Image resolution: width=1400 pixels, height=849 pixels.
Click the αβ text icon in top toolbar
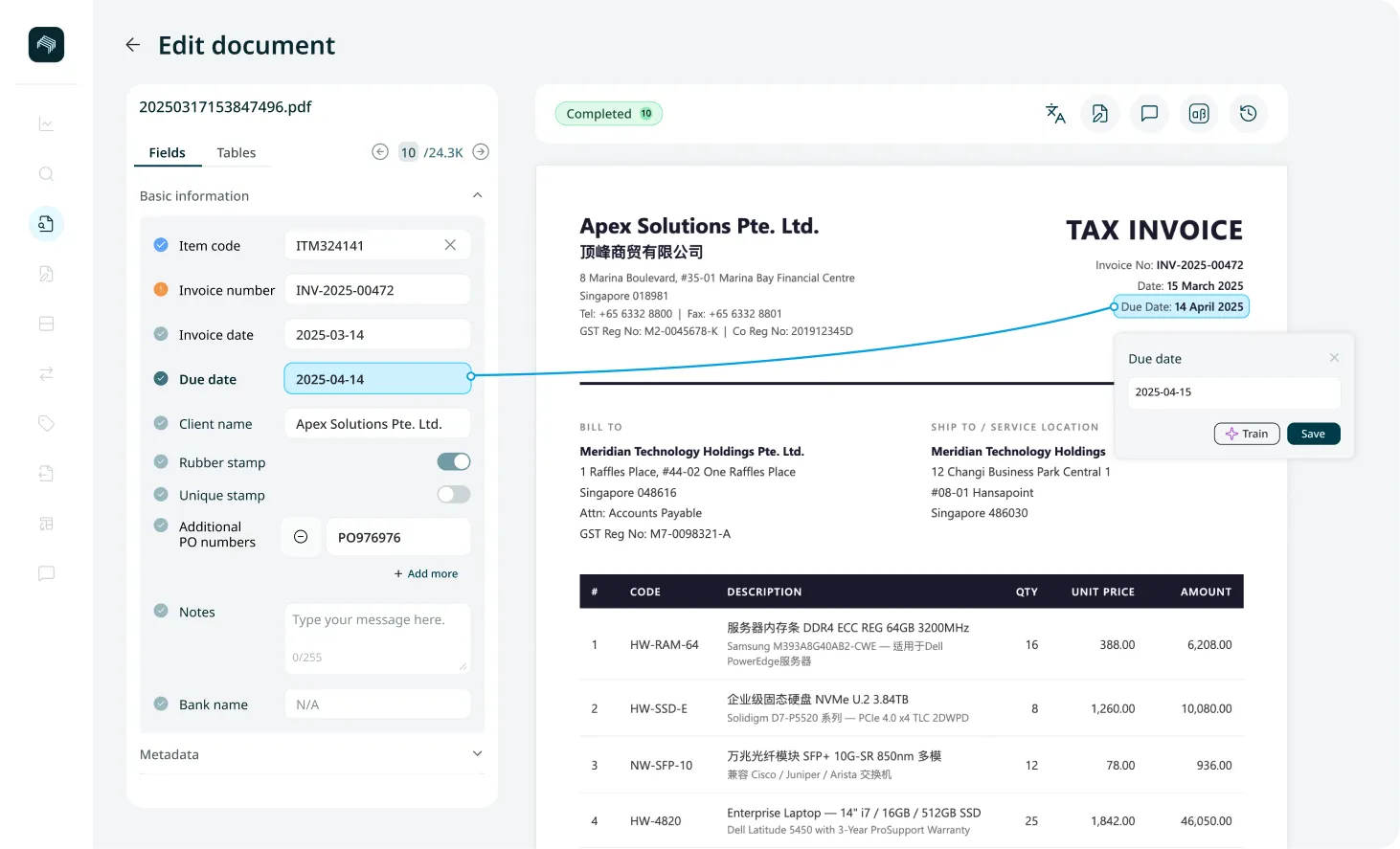(1199, 114)
